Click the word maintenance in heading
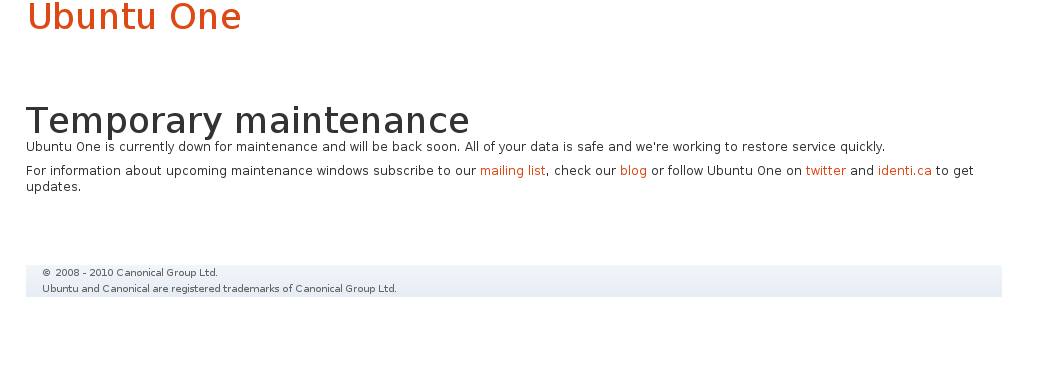 352,120
